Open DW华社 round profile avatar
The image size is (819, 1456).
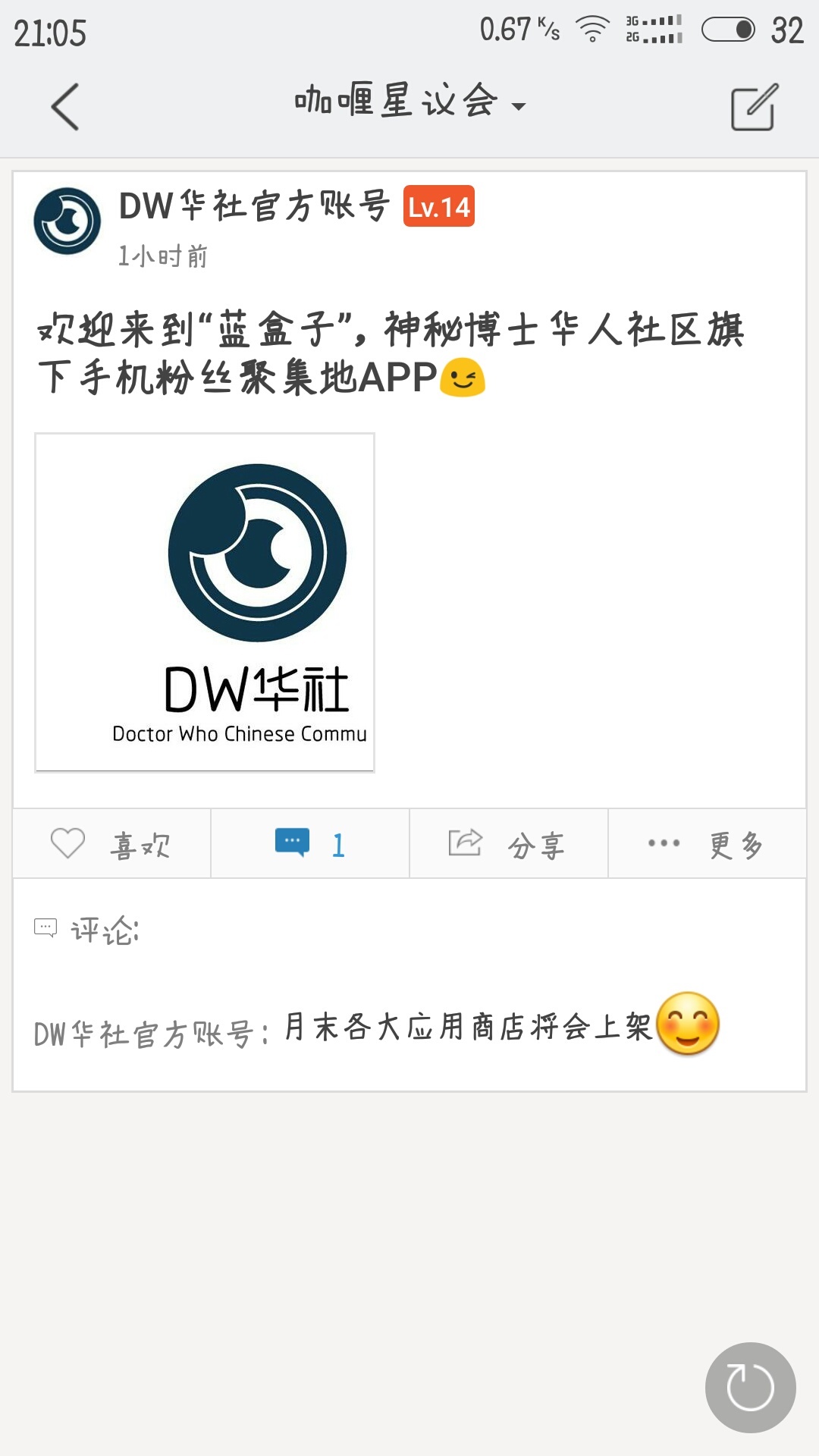point(67,221)
